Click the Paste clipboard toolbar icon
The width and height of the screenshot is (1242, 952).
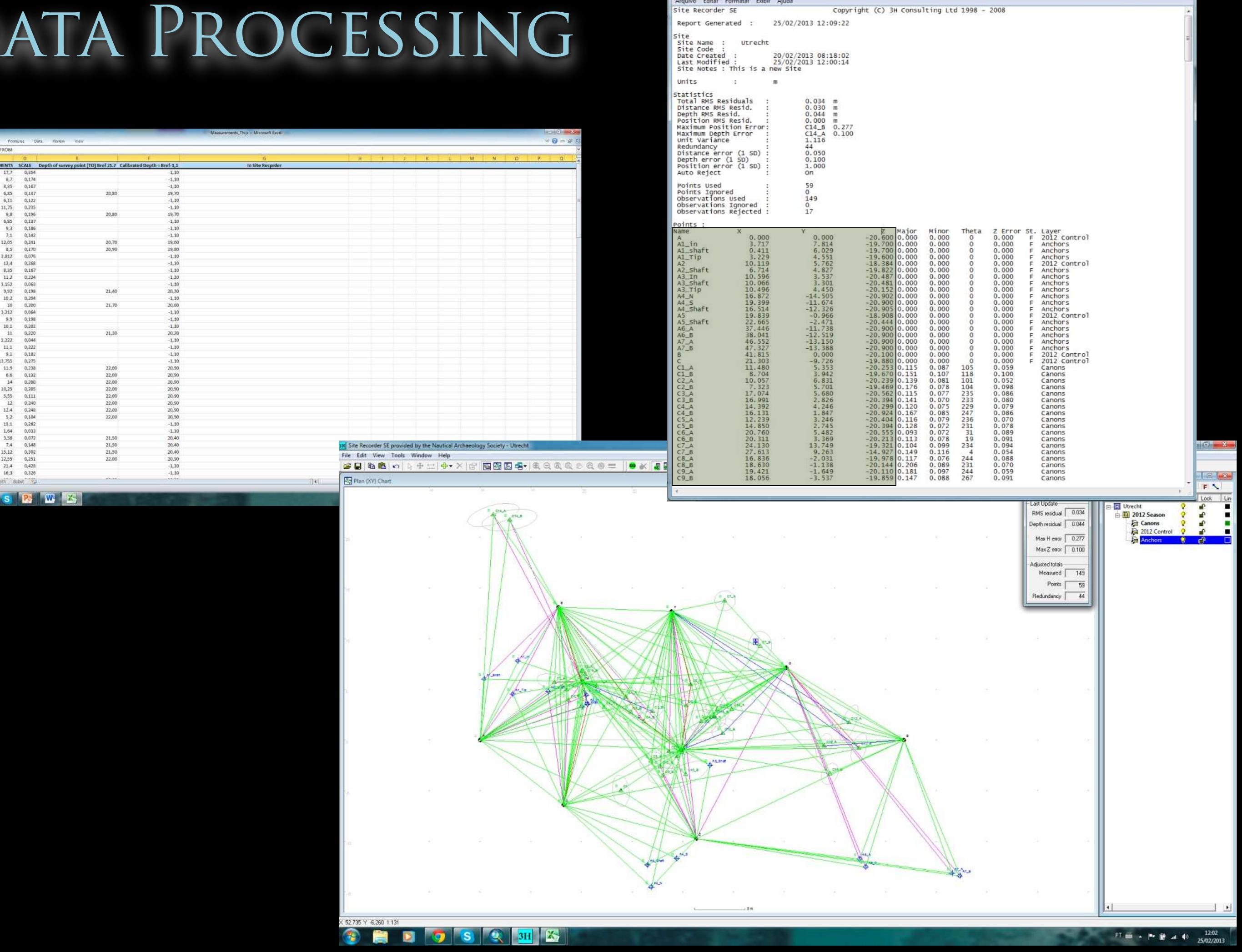[x=382, y=466]
